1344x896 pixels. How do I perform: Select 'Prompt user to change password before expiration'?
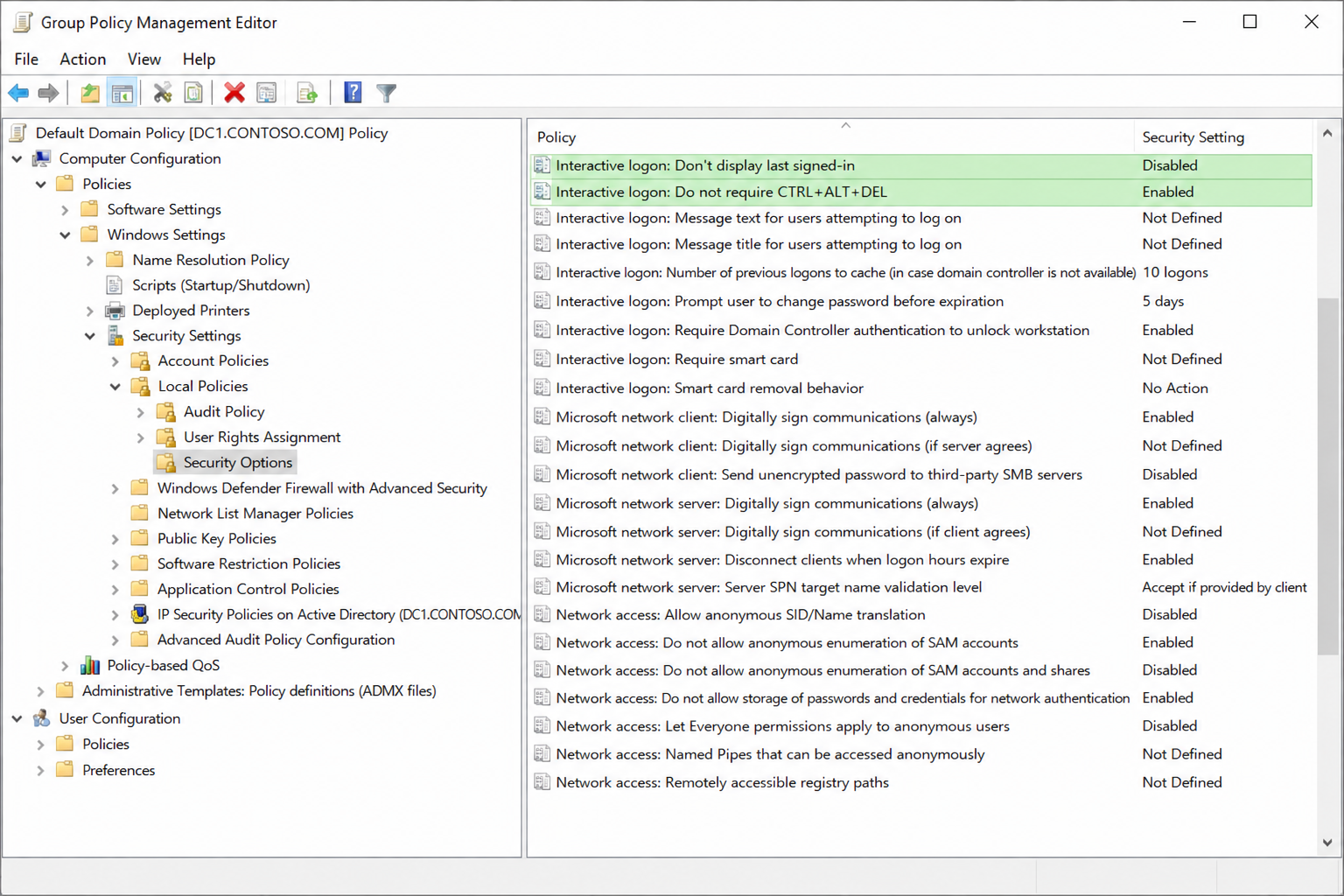pyautogui.click(x=921, y=301)
